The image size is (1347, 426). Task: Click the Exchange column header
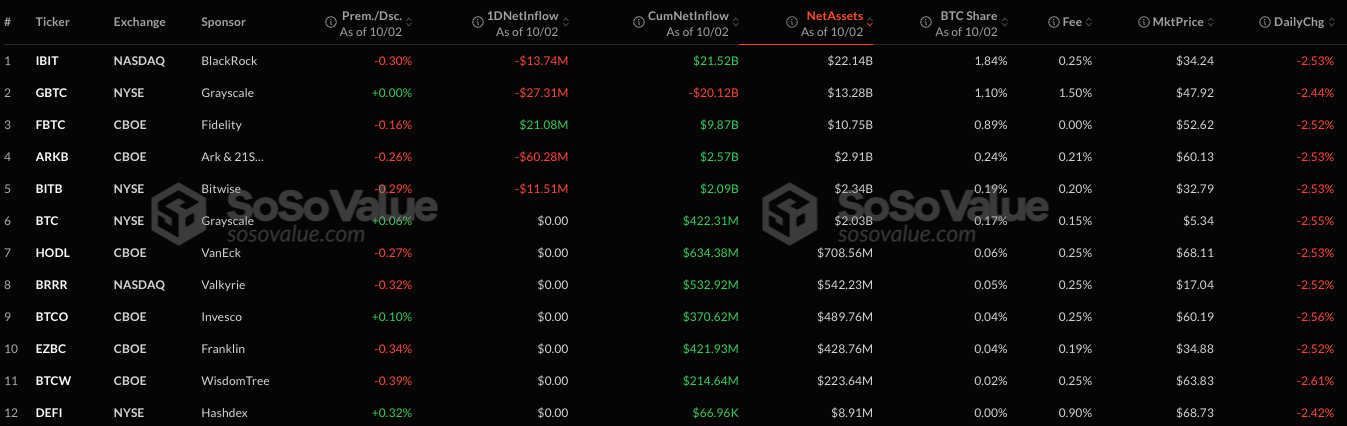[140, 21]
